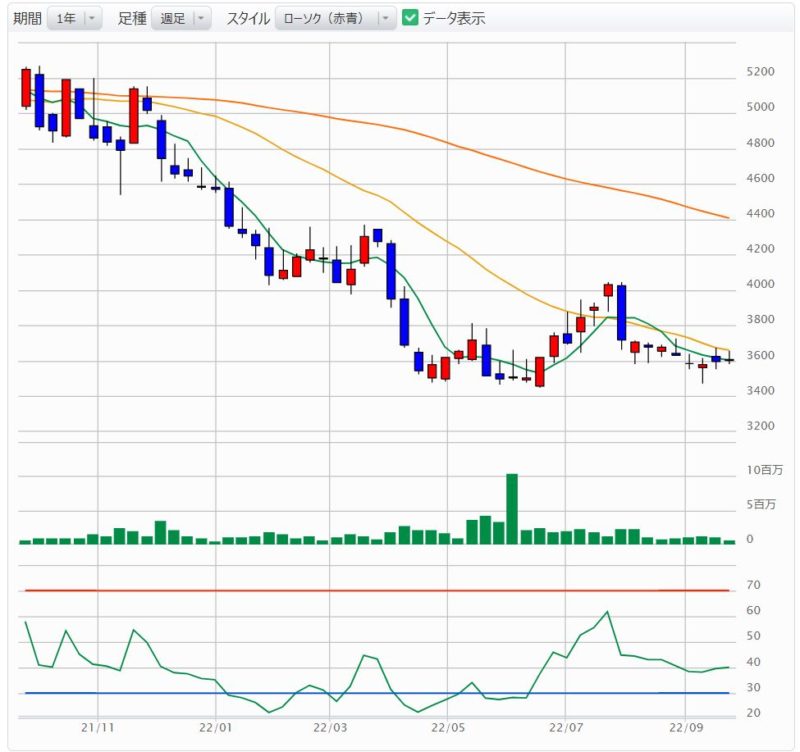Open the 期間 dropdown showing 1年
The image size is (800, 752).
(x=76, y=18)
